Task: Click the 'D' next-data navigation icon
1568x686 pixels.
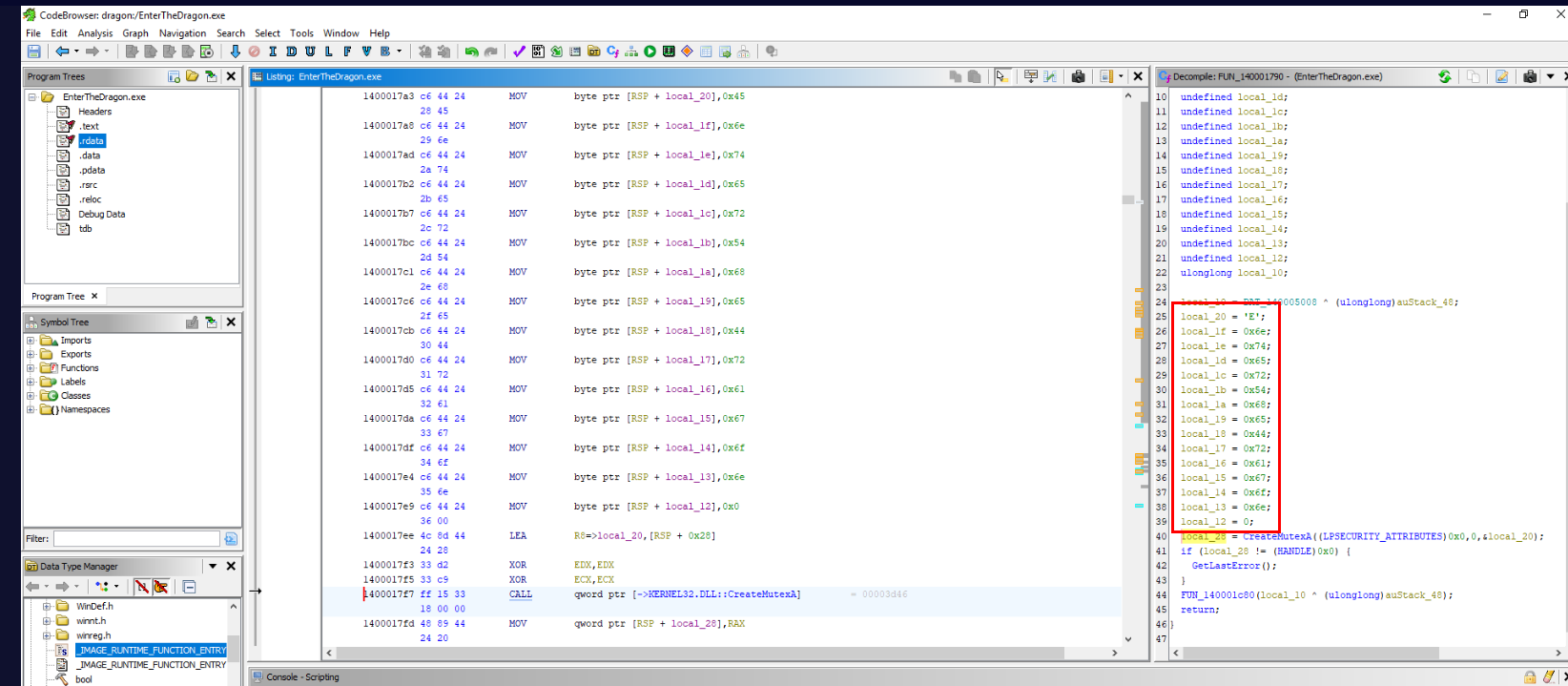Action: point(291,52)
